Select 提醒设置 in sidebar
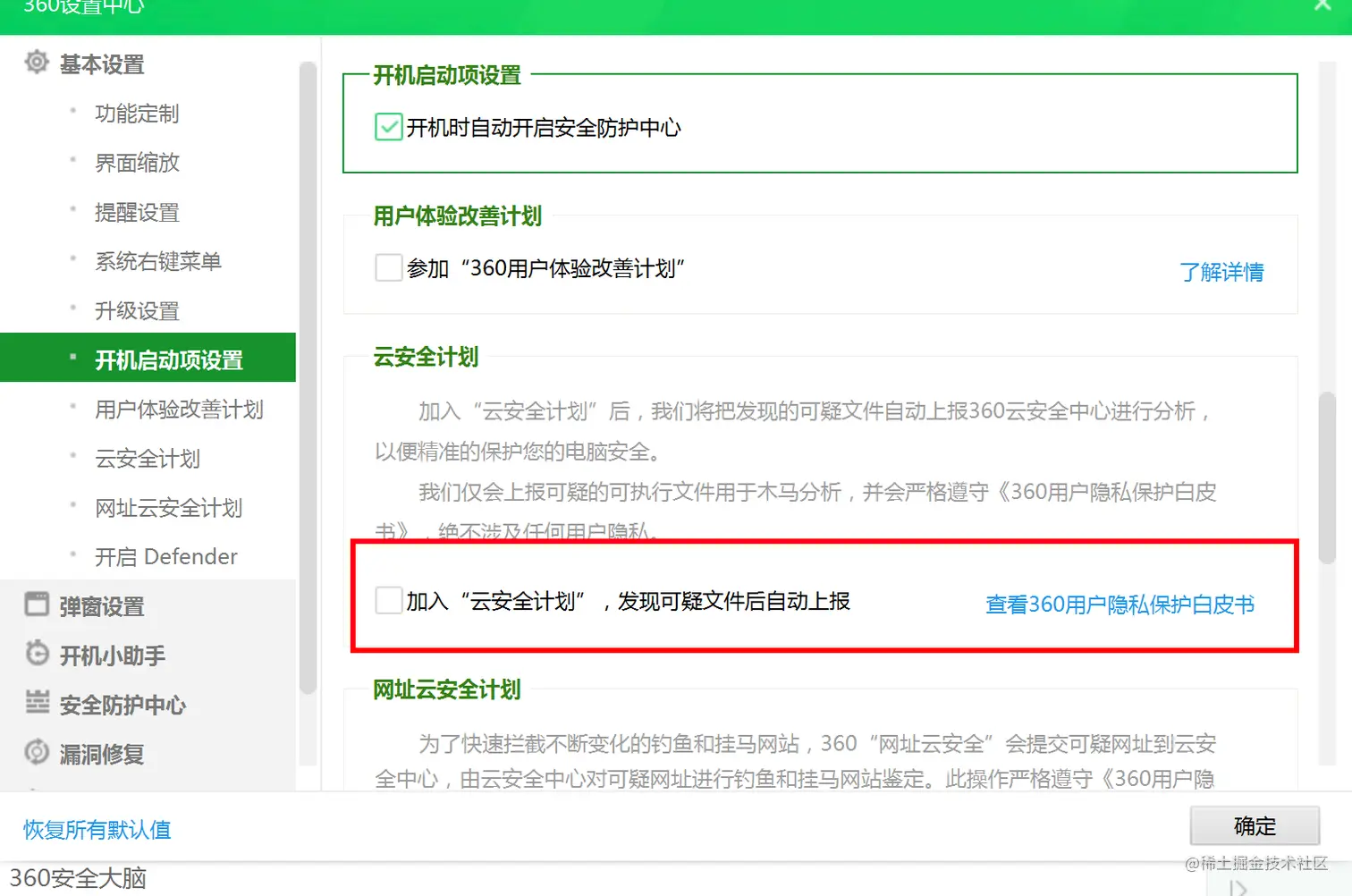The height and width of the screenshot is (896, 1352). point(137,212)
